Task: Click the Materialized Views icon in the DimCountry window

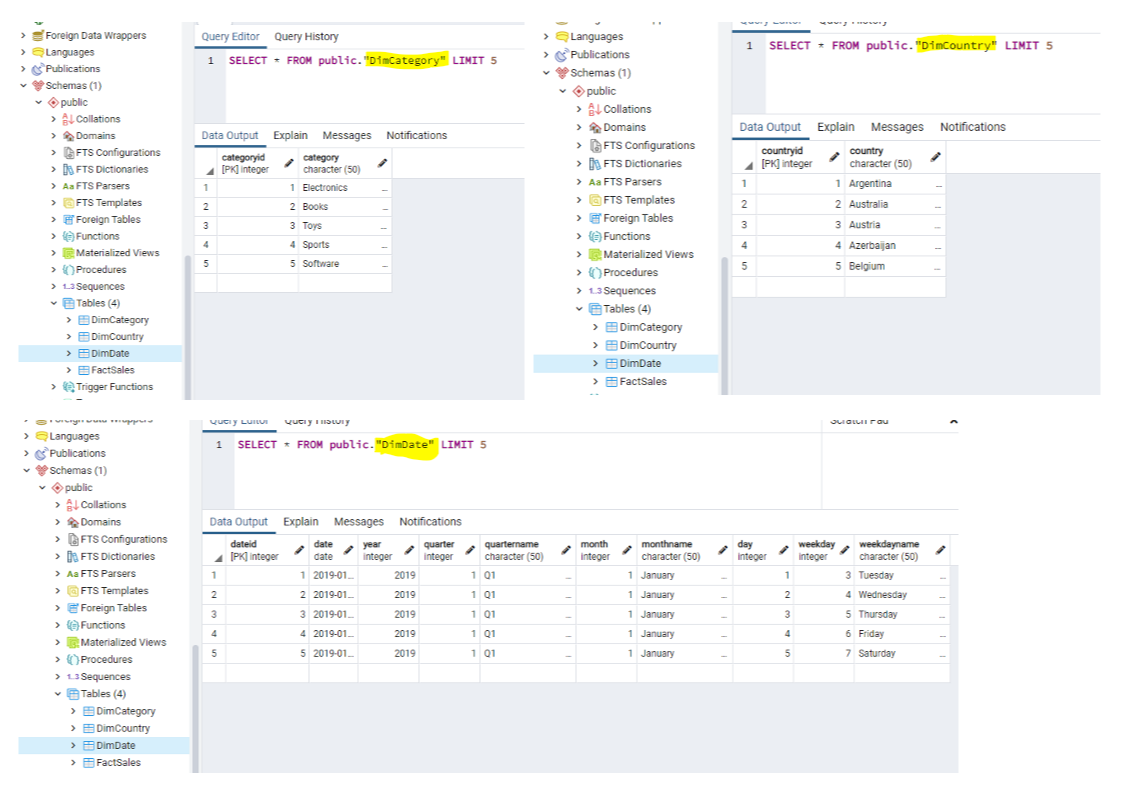Action: [595, 255]
